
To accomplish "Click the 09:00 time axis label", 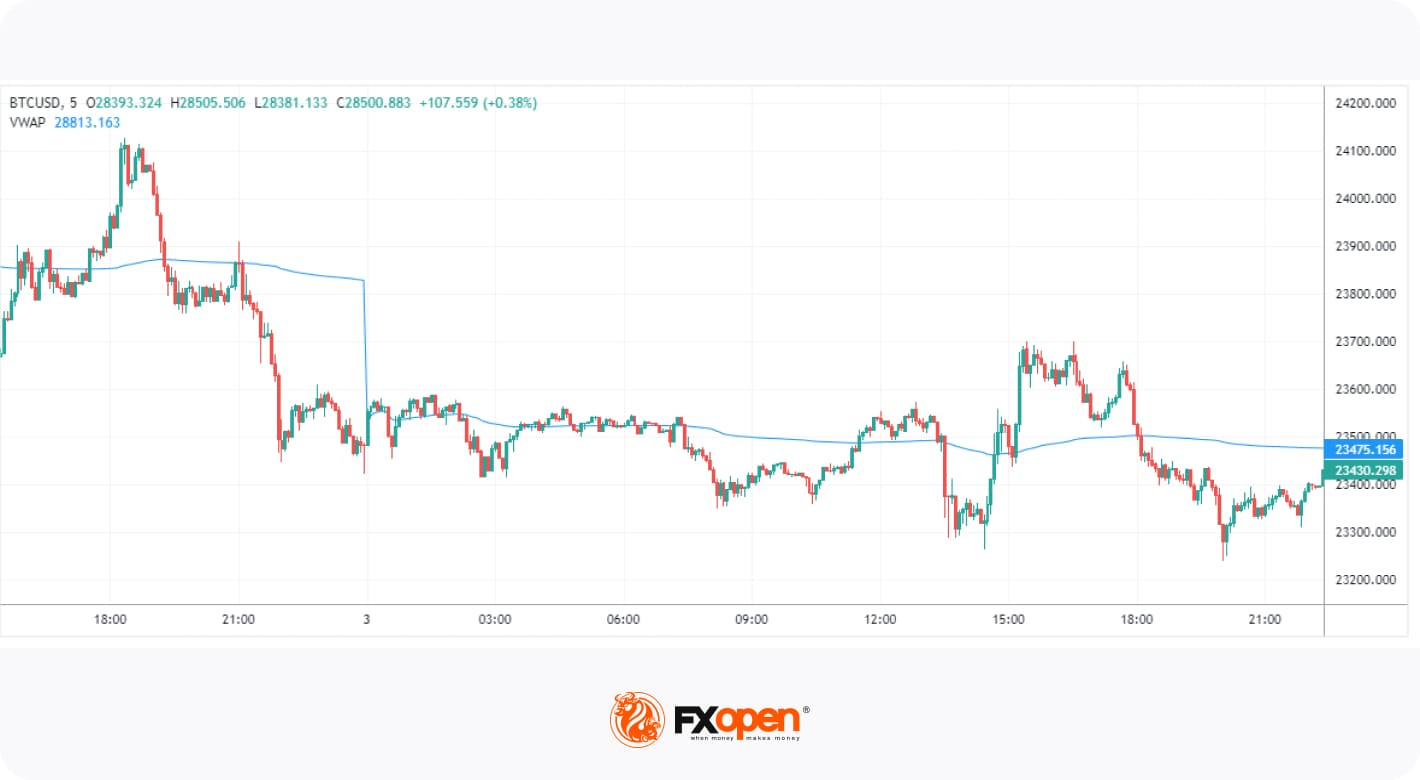I will [751, 620].
